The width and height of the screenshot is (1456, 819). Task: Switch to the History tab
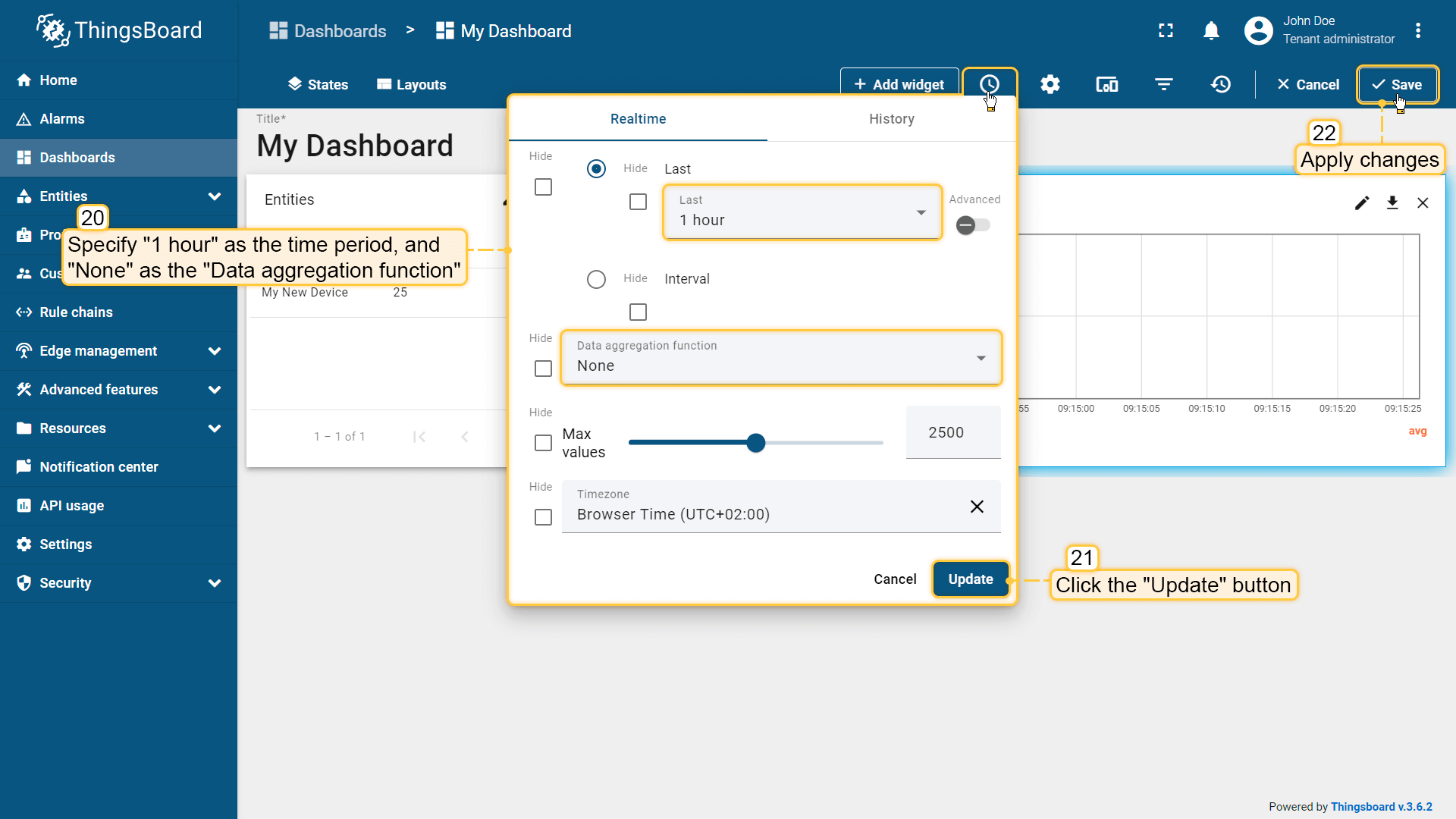(x=891, y=119)
